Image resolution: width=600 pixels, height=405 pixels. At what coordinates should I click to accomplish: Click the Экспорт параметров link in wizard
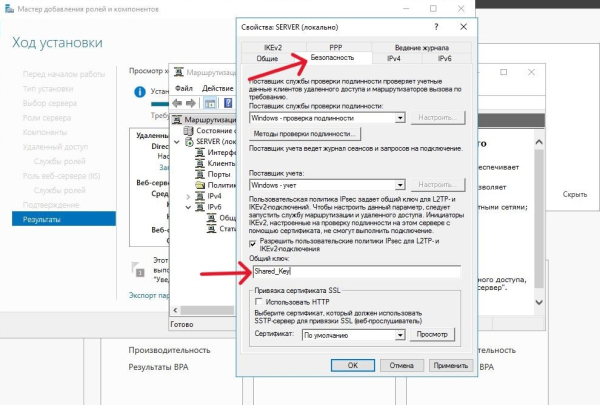(149, 296)
